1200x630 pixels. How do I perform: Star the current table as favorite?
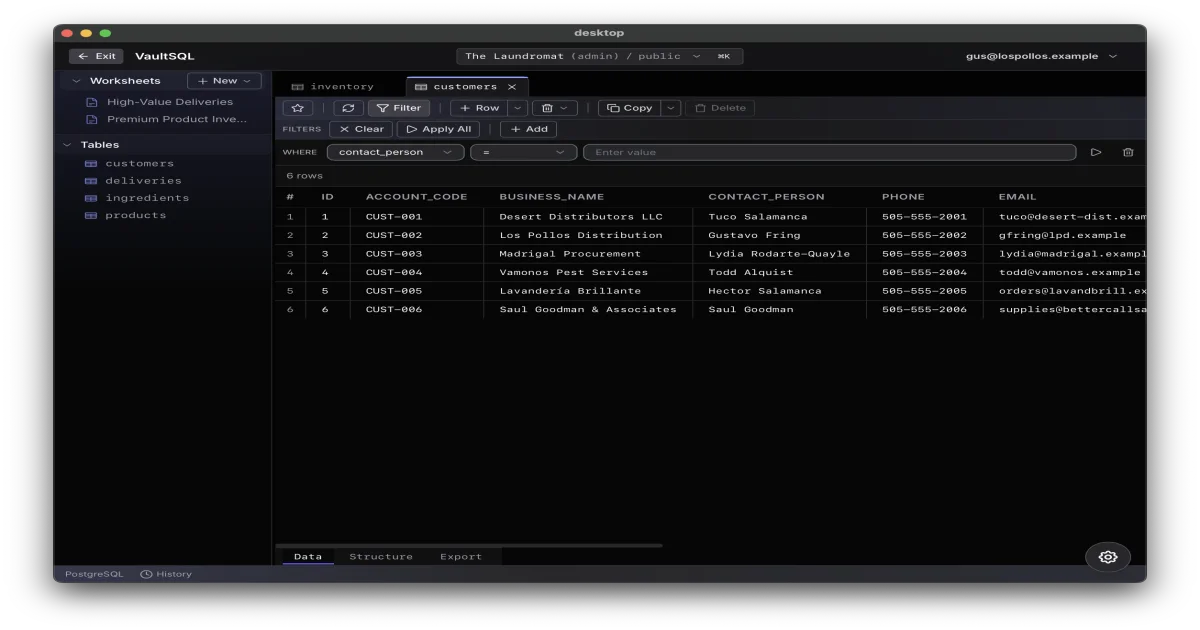[x=297, y=108]
